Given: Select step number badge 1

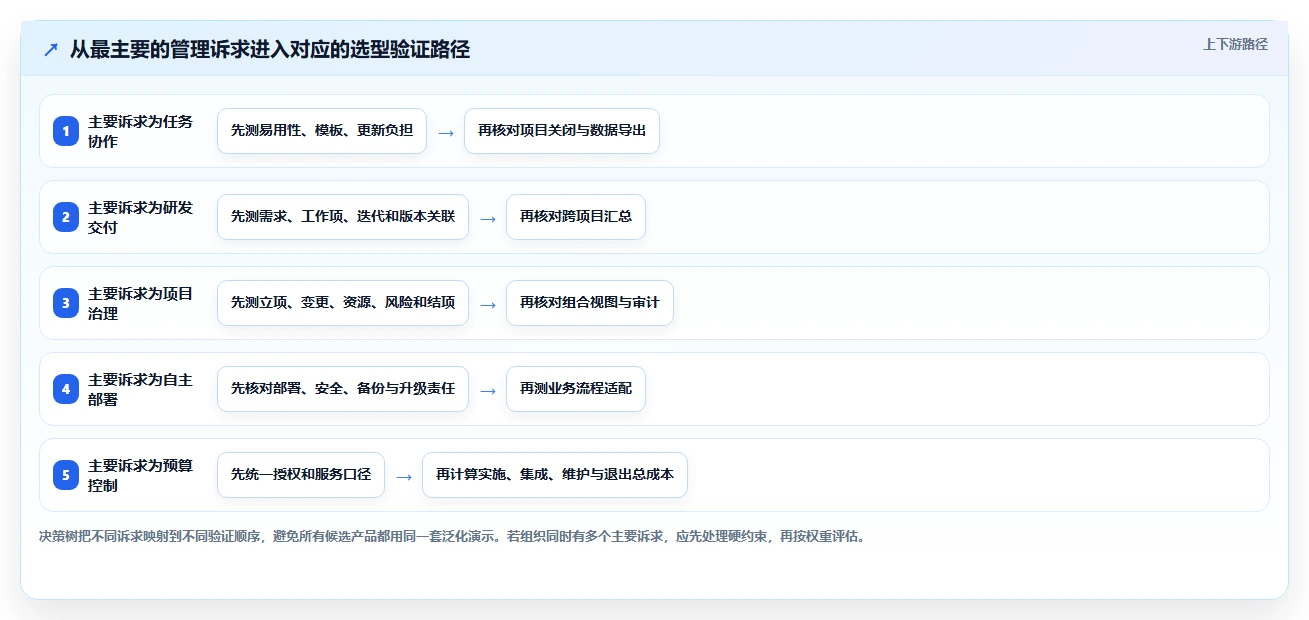Looking at the screenshot, I should tap(66, 131).
